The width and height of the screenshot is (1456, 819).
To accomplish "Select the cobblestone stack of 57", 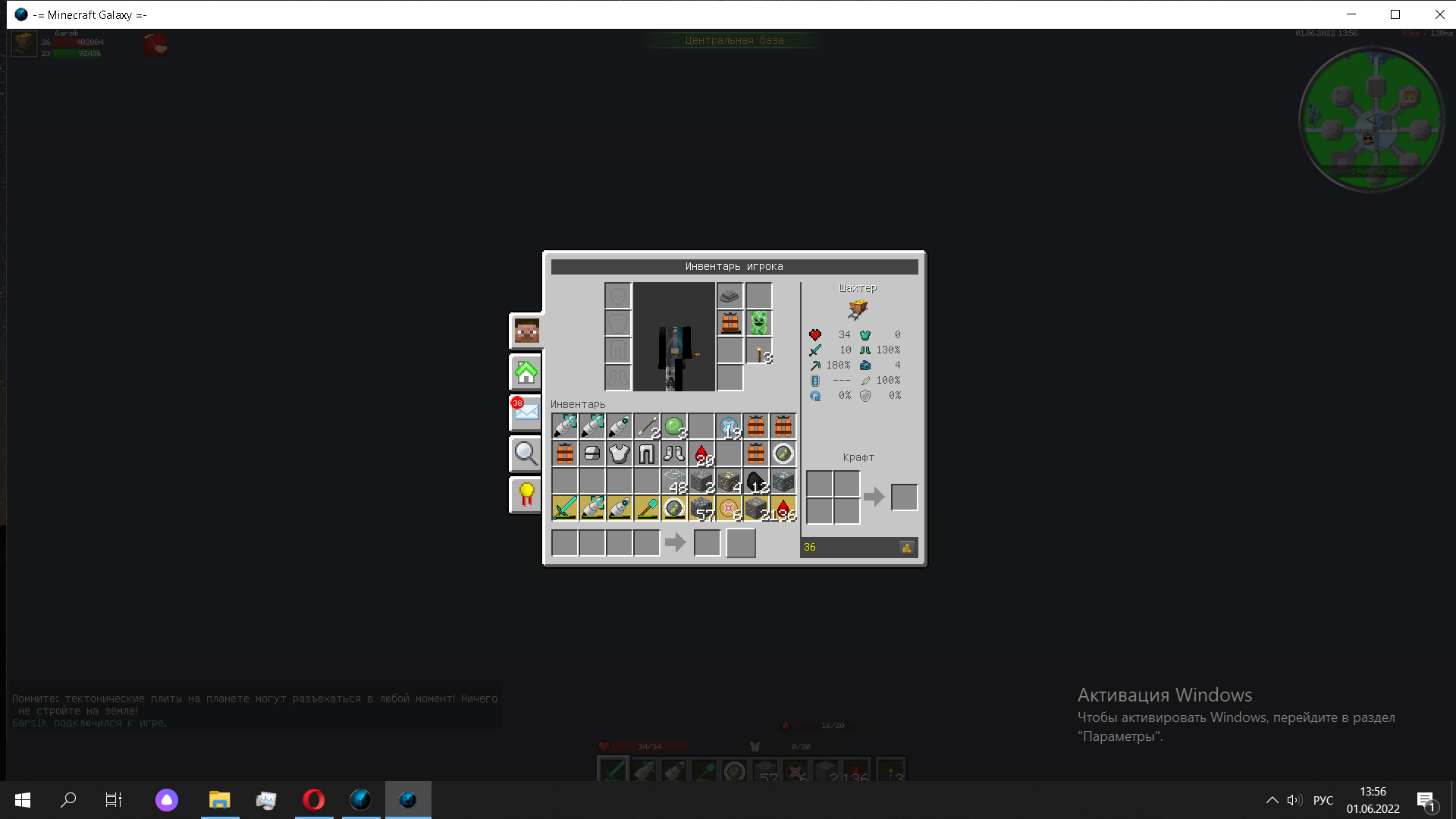I will [701, 508].
